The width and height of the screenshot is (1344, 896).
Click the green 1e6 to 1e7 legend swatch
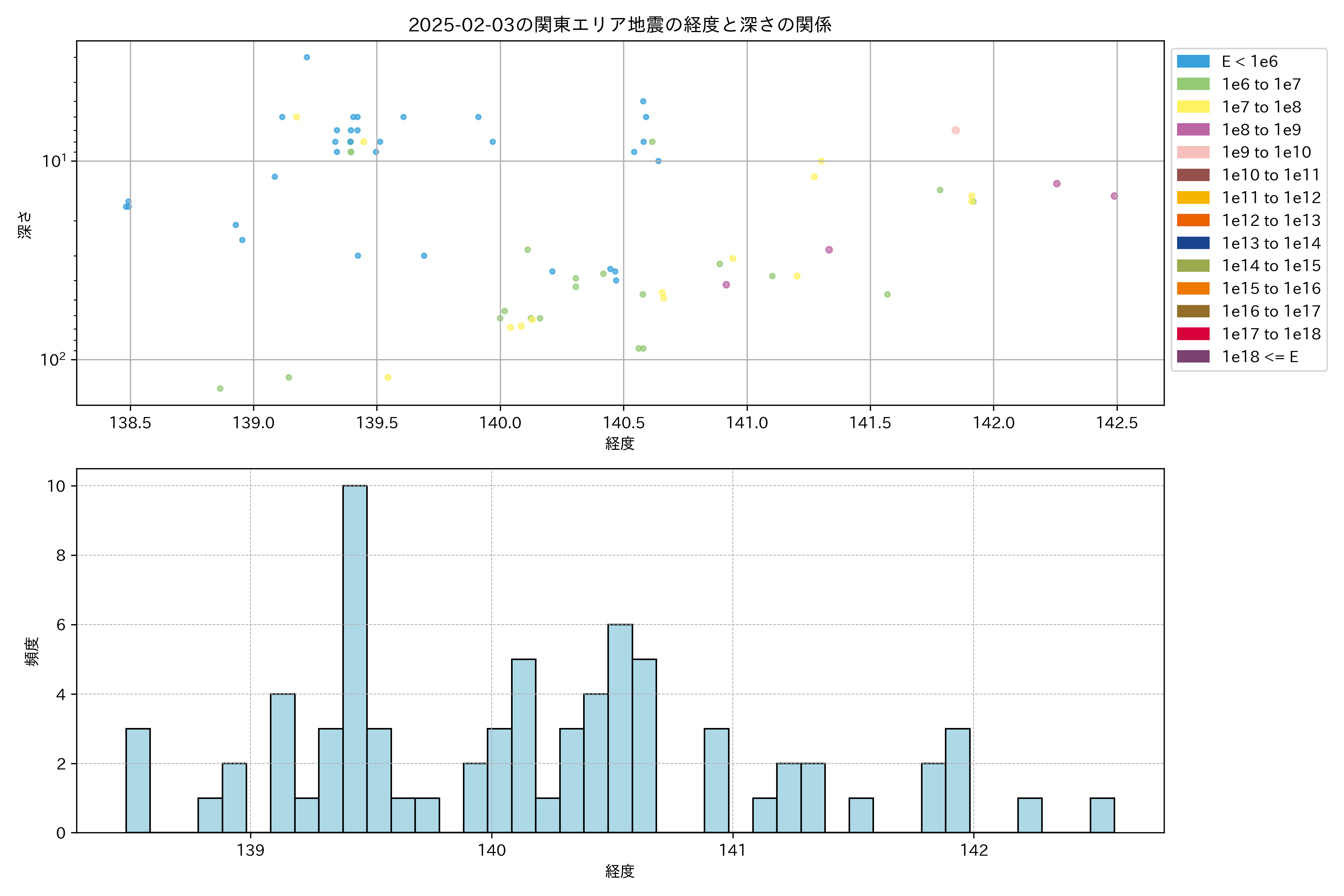pos(1192,84)
